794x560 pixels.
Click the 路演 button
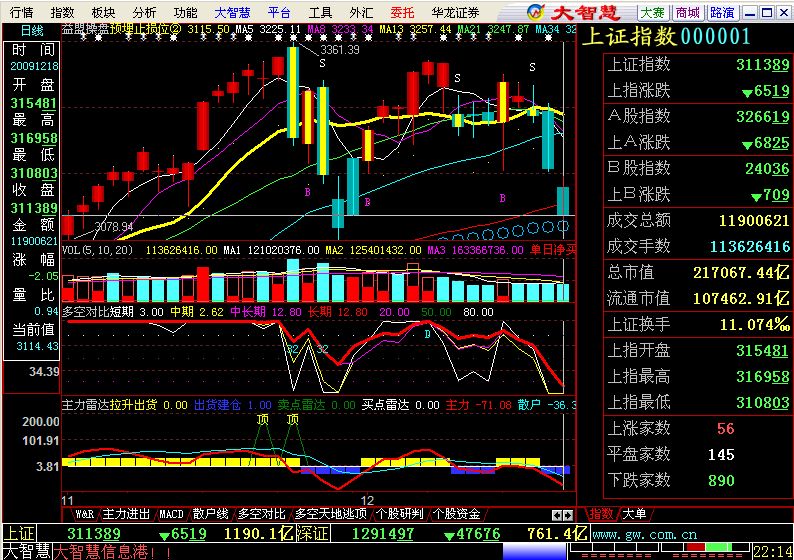[x=722, y=12]
